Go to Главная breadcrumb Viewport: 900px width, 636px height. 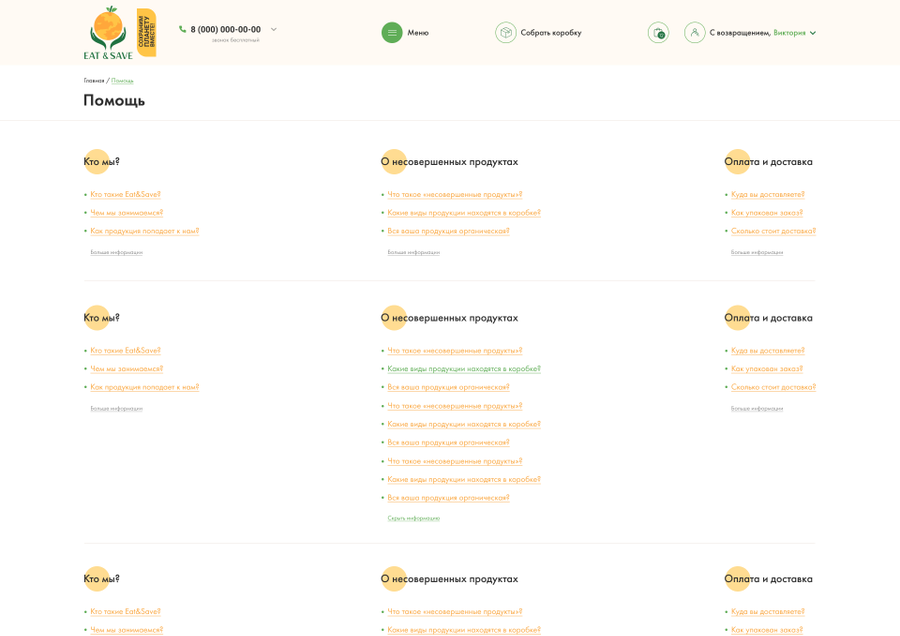pos(94,81)
